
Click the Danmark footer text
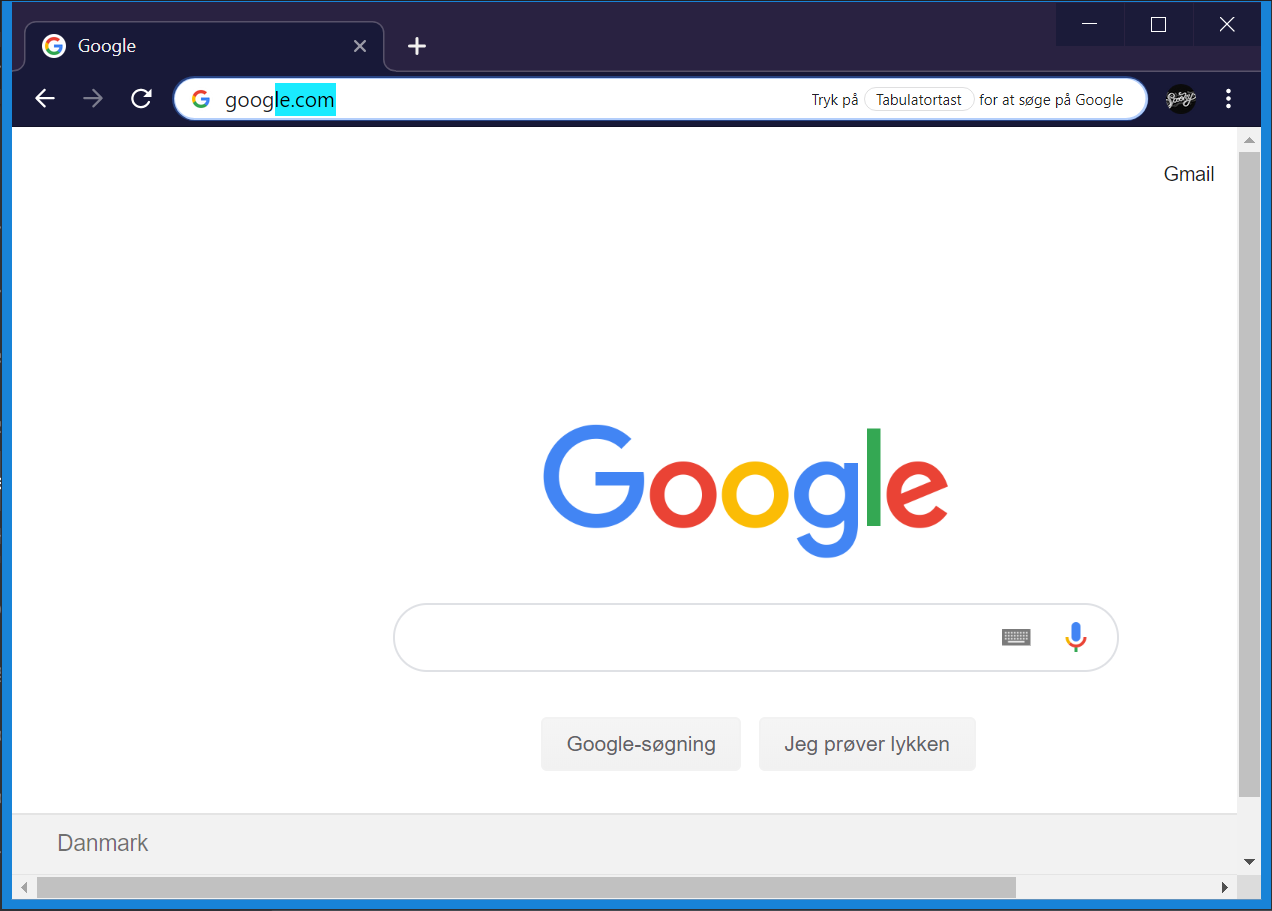[103, 843]
